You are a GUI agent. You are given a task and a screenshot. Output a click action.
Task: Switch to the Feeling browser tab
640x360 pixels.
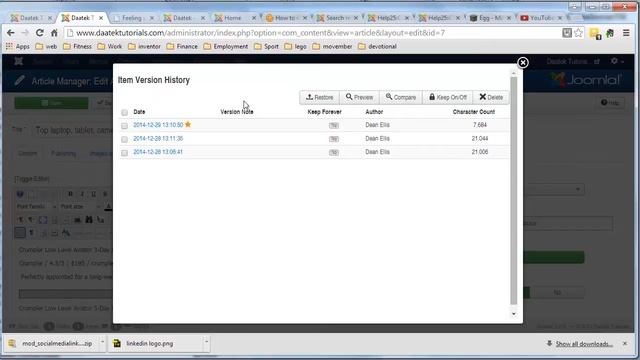[131, 18]
